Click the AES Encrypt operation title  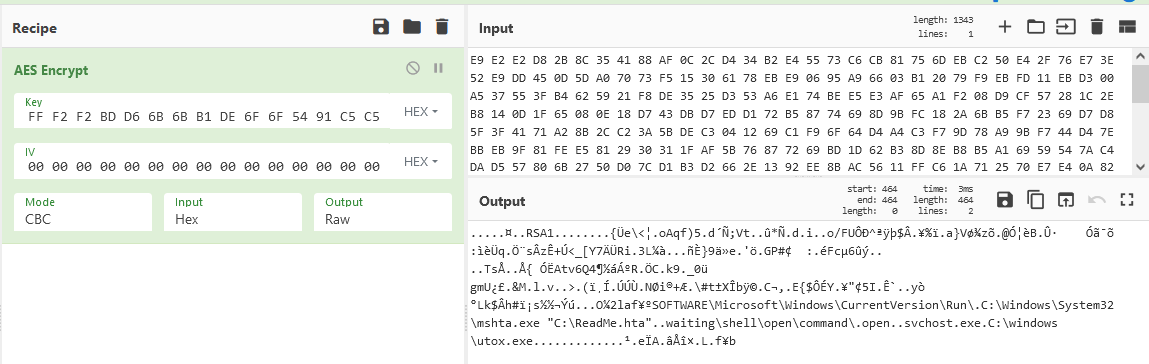point(51,70)
